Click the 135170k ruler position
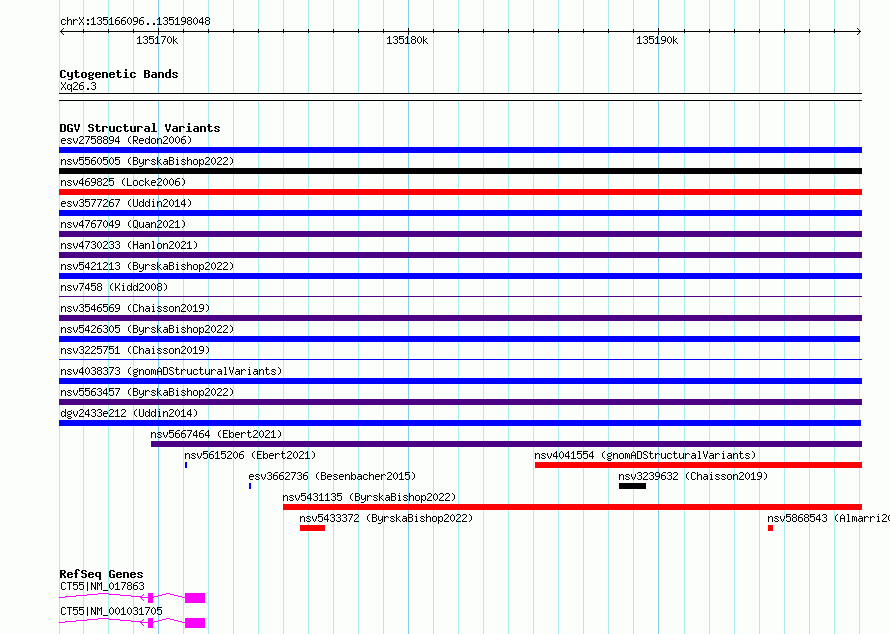 (x=156, y=41)
